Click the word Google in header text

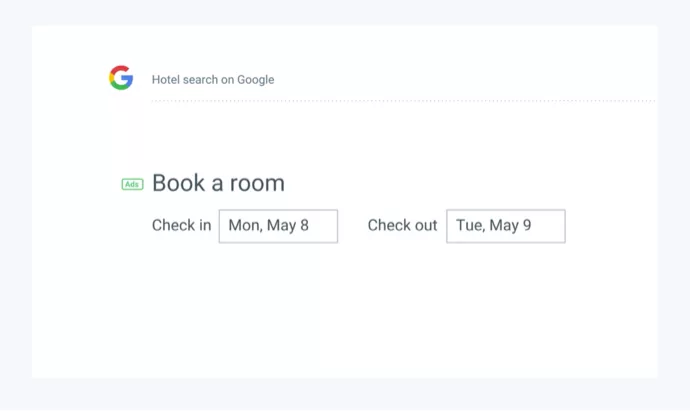[255, 80]
